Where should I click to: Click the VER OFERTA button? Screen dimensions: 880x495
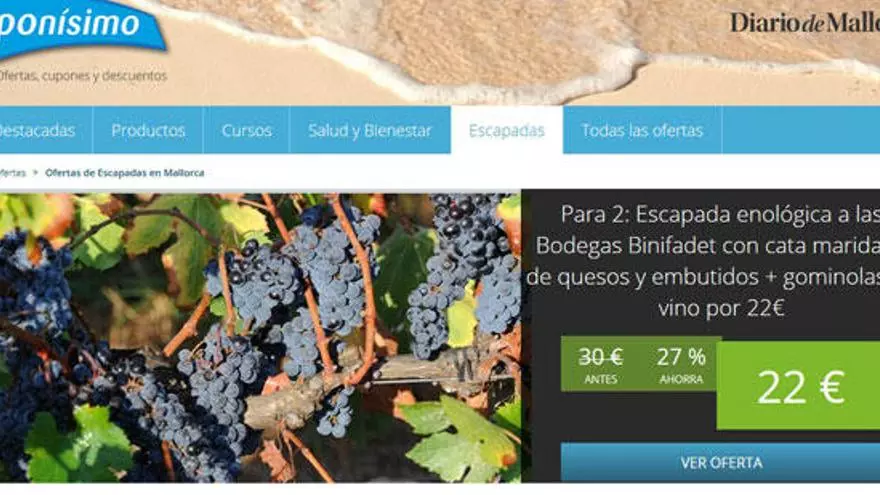pos(721,462)
